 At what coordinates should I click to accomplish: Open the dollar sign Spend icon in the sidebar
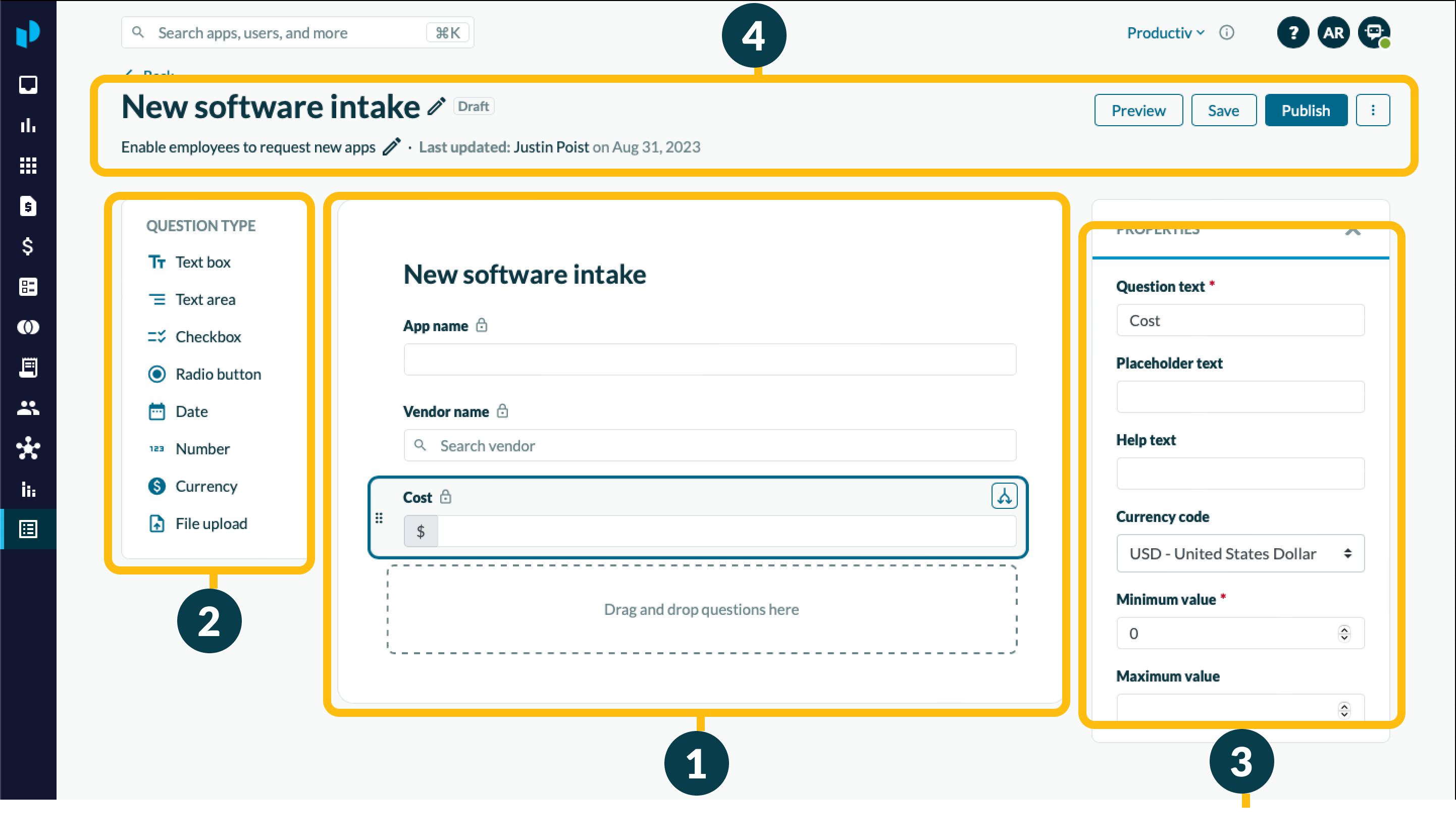[28, 247]
